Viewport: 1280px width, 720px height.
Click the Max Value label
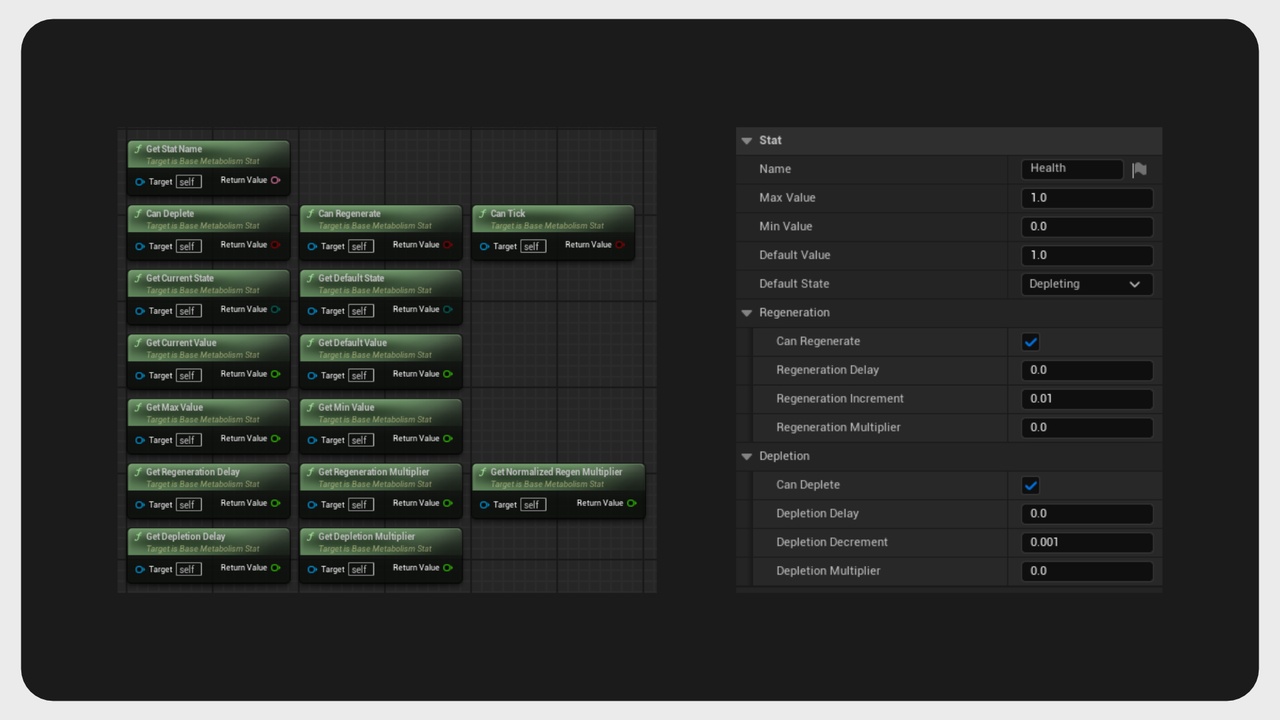tap(787, 198)
